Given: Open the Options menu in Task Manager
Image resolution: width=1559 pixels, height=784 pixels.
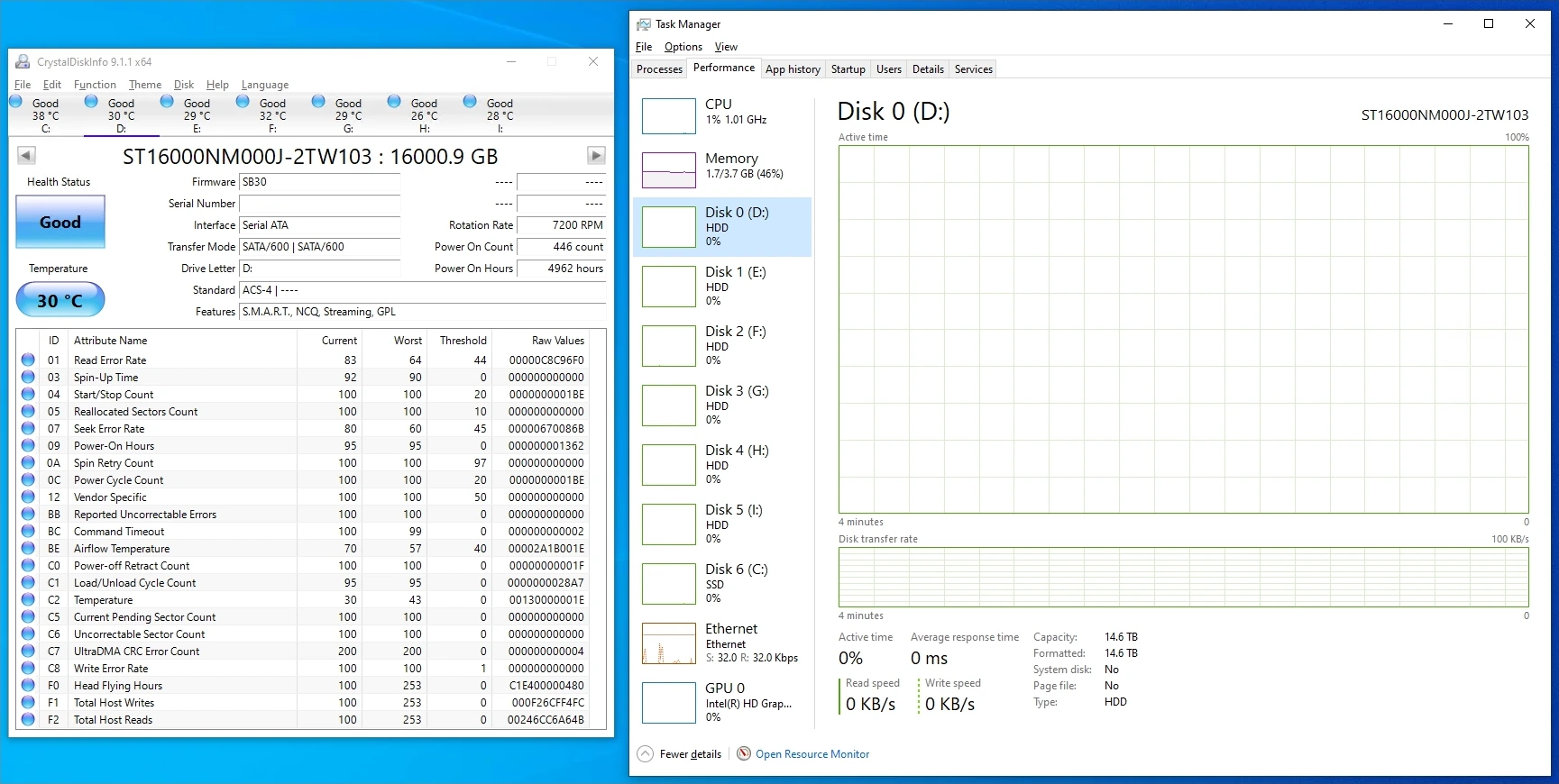Looking at the screenshot, I should point(683,47).
